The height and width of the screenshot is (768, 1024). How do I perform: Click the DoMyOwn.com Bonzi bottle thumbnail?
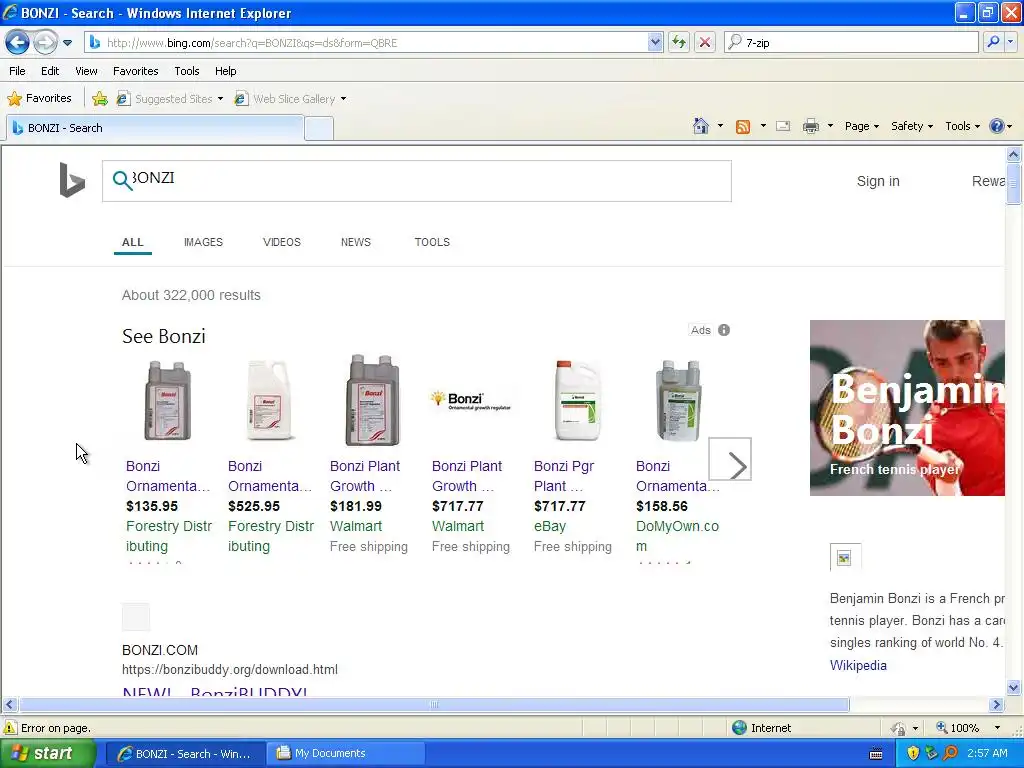pyautogui.click(x=679, y=401)
